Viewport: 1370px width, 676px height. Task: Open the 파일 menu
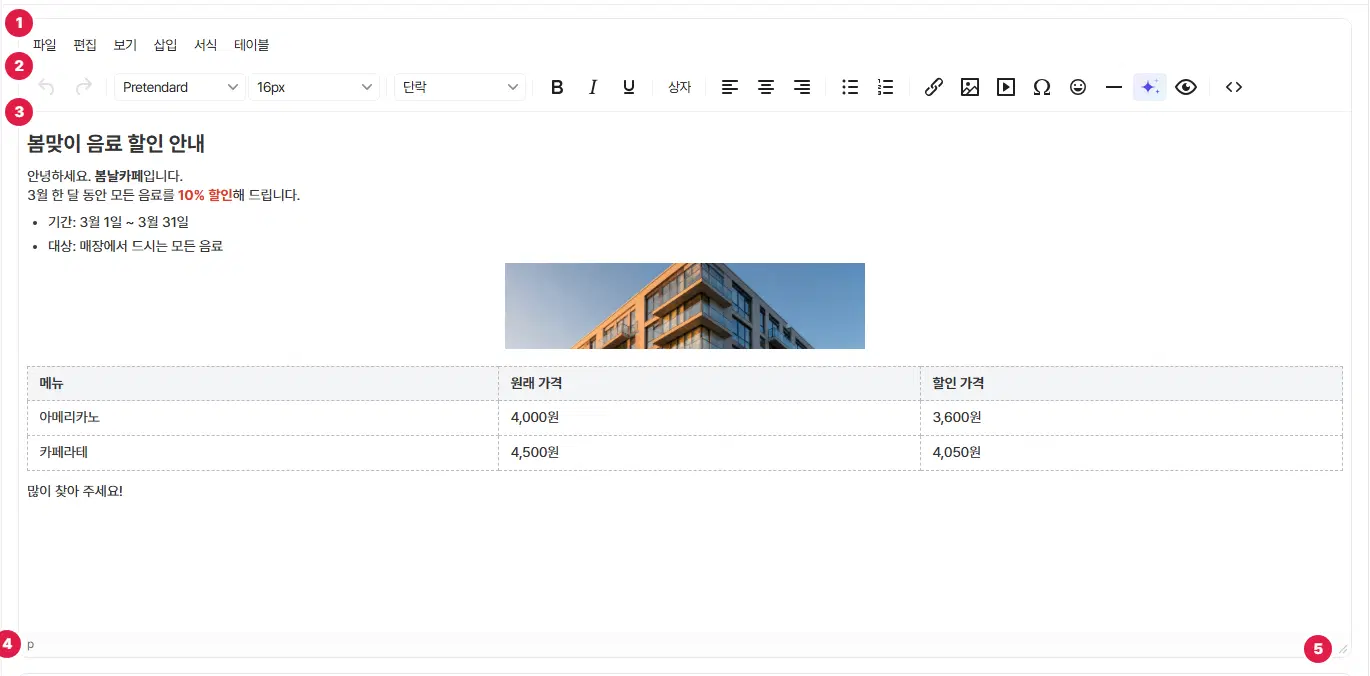tap(45, 45)
